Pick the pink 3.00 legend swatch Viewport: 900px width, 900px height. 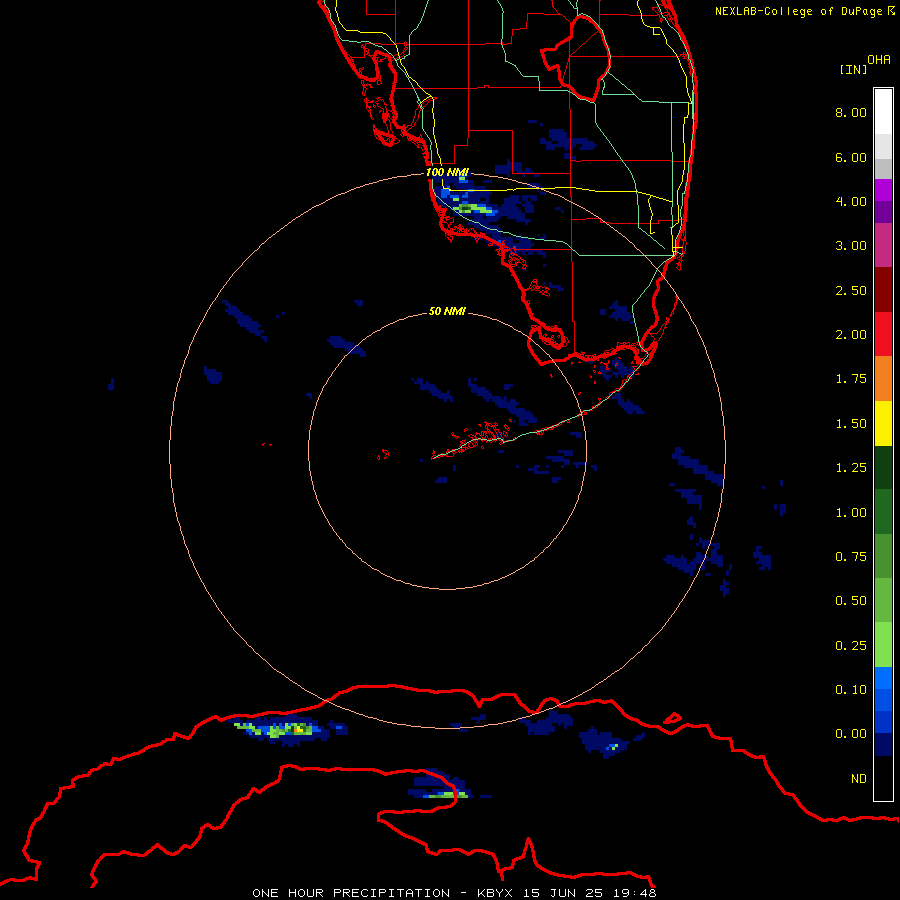883,246
